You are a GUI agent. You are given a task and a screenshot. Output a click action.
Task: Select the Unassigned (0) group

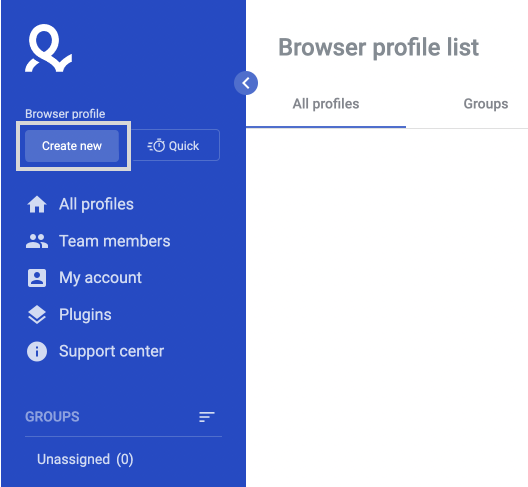tap(85, 459)
